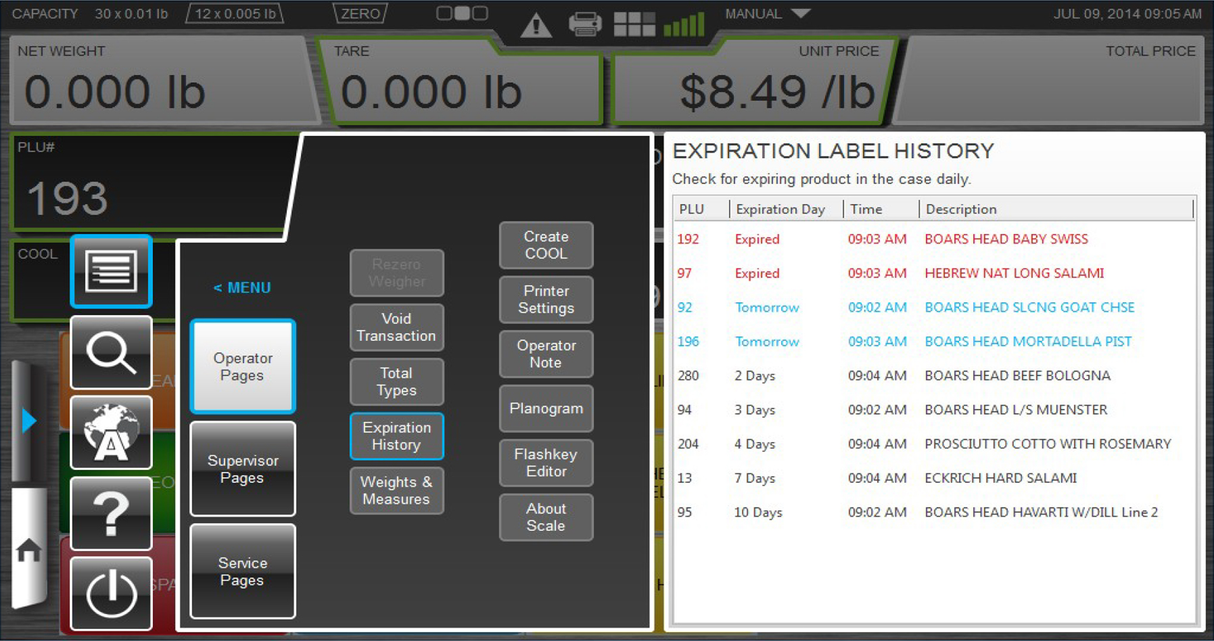Click the printer status icon in the top bar
1214x641 pixels.
click(586, 22)
